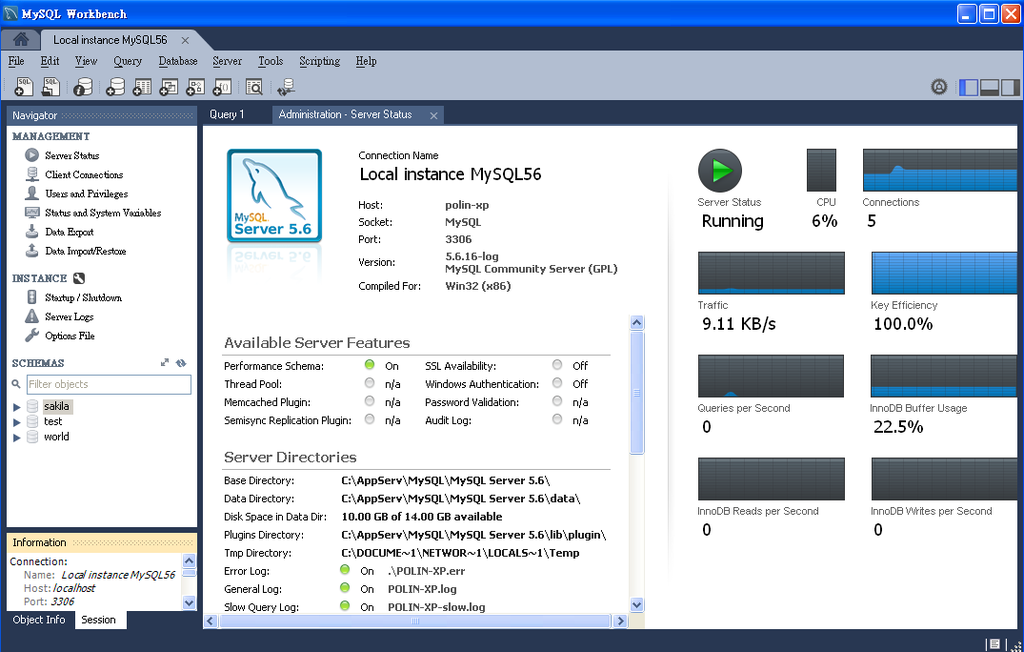Open Client Connections in Management

pos(84,175)
